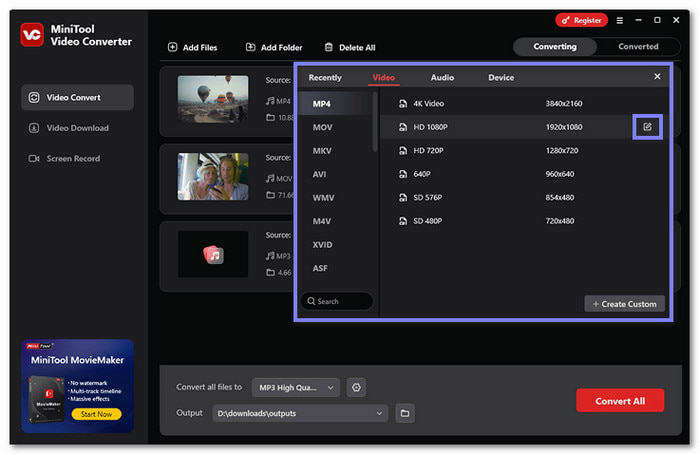Open the Device tab
700x455 pixels.
click(x=501, y=77)
